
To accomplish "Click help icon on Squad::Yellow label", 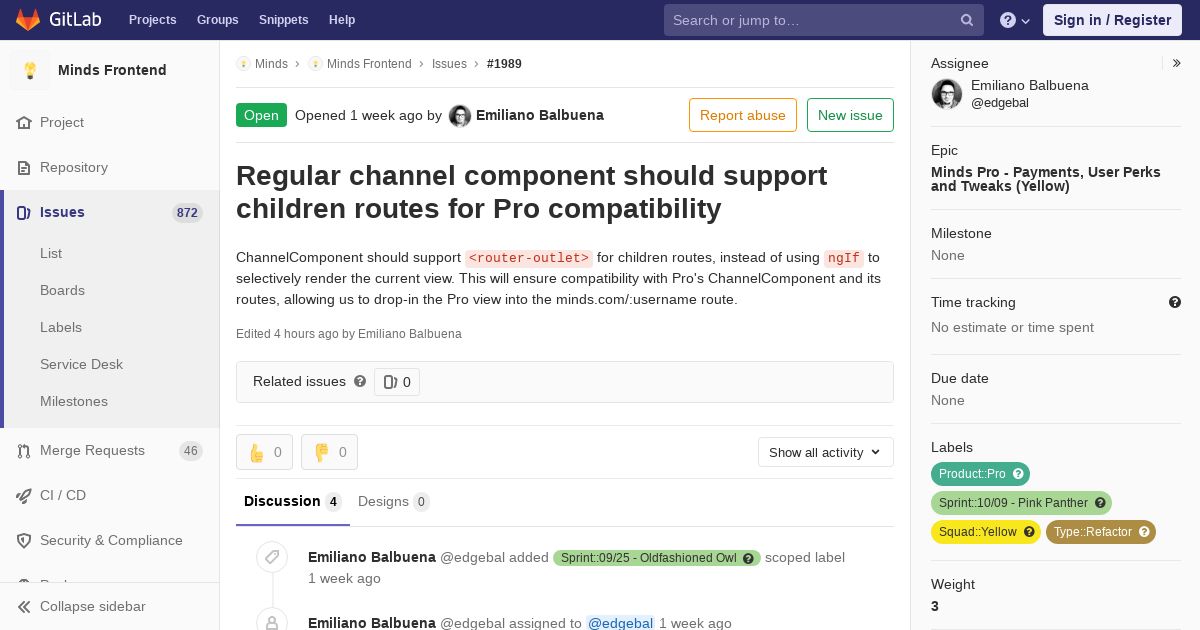I will coord(1029,532).
